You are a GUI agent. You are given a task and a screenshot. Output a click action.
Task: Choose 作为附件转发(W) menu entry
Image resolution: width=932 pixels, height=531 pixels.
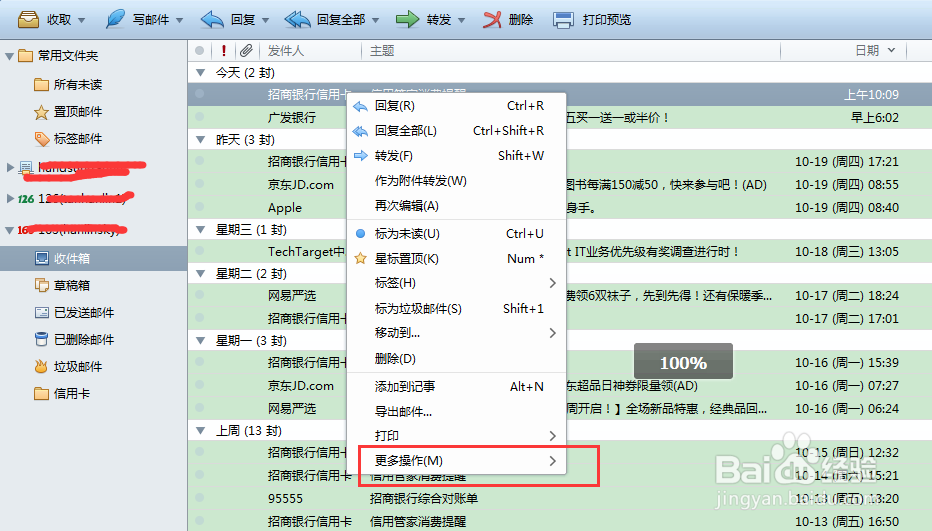[456, 181]
